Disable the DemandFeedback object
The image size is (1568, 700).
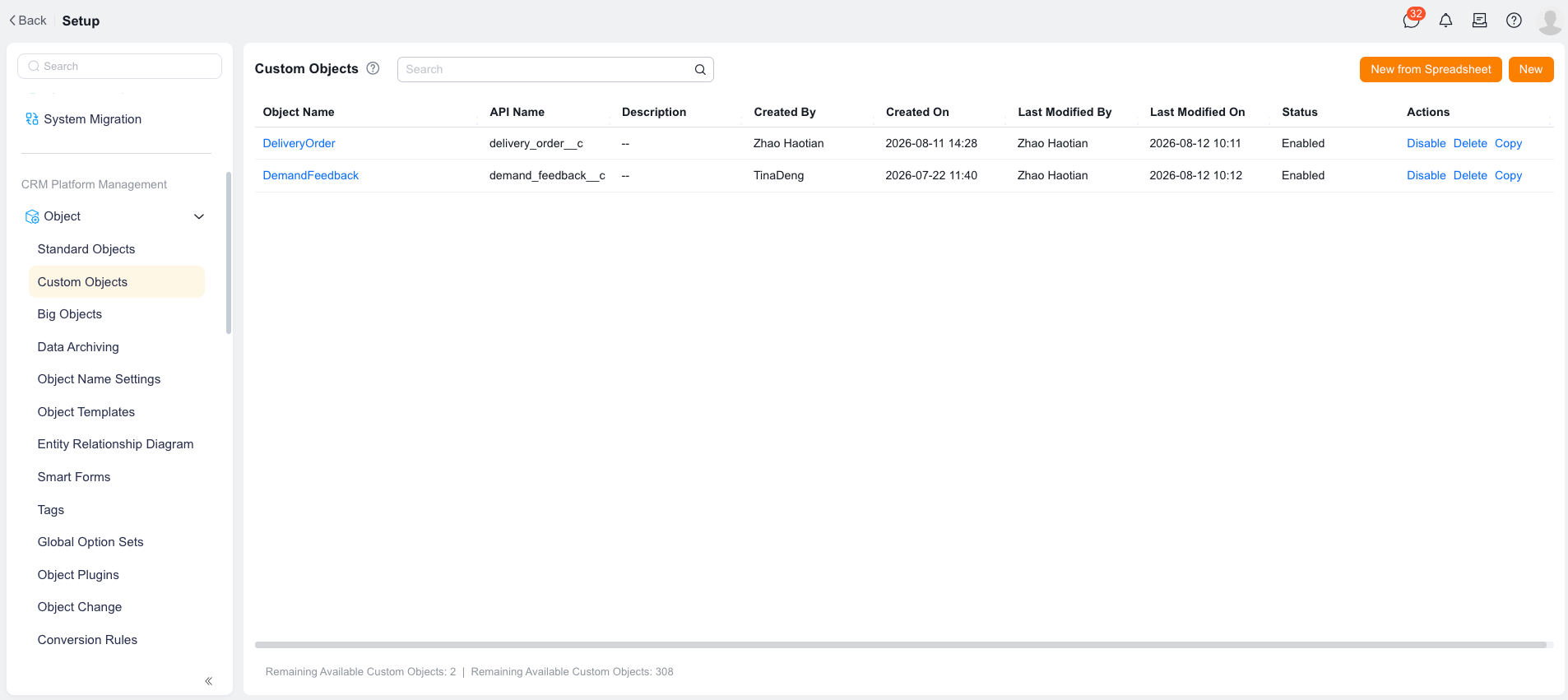(1426, 175)
